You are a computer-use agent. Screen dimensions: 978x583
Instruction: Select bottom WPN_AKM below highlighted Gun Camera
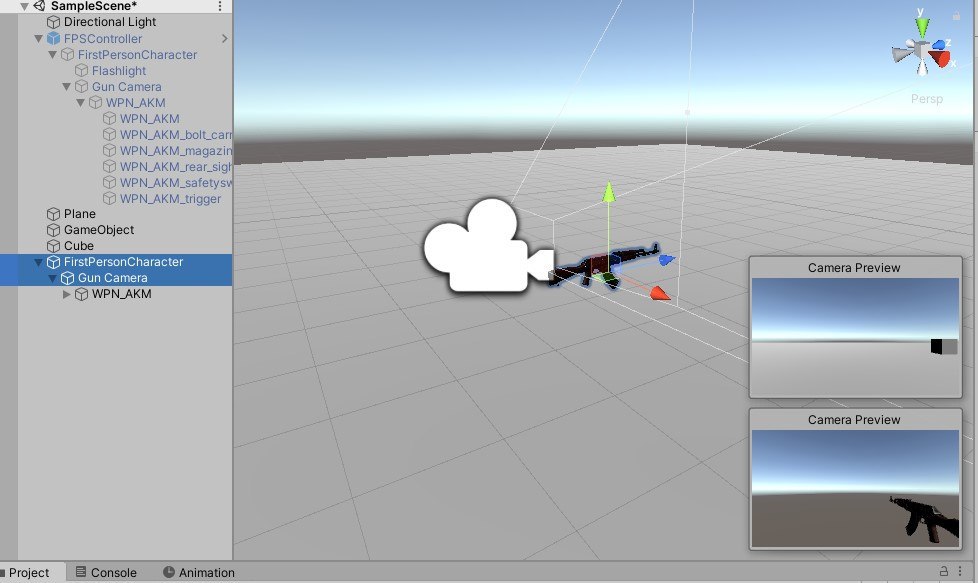121,294
